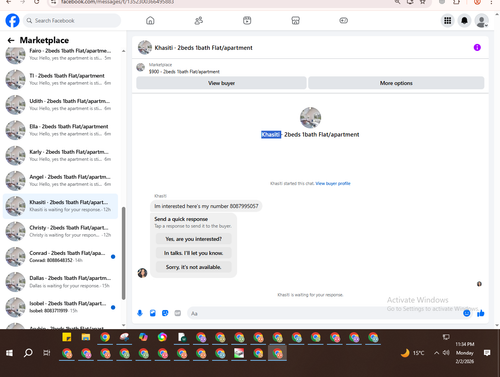The image size is (500, 377).
Task: Click Khasiti's message with the phone number
Action: 206,206
